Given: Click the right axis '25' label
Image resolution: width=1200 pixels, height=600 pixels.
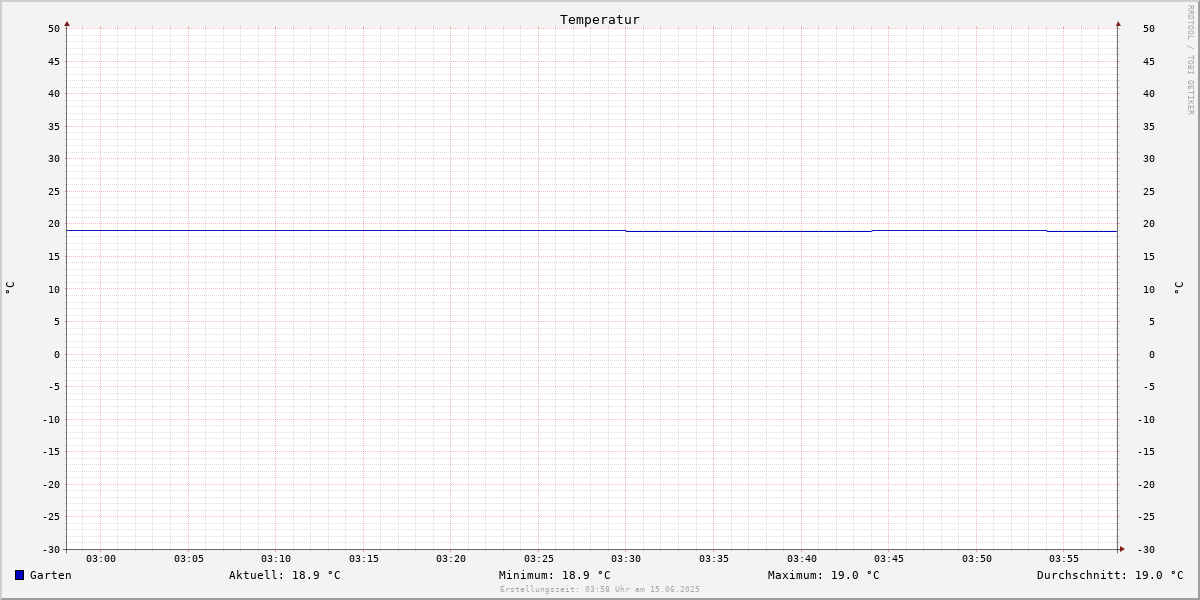Looking at the screenshot, I should pos(1149,191).
